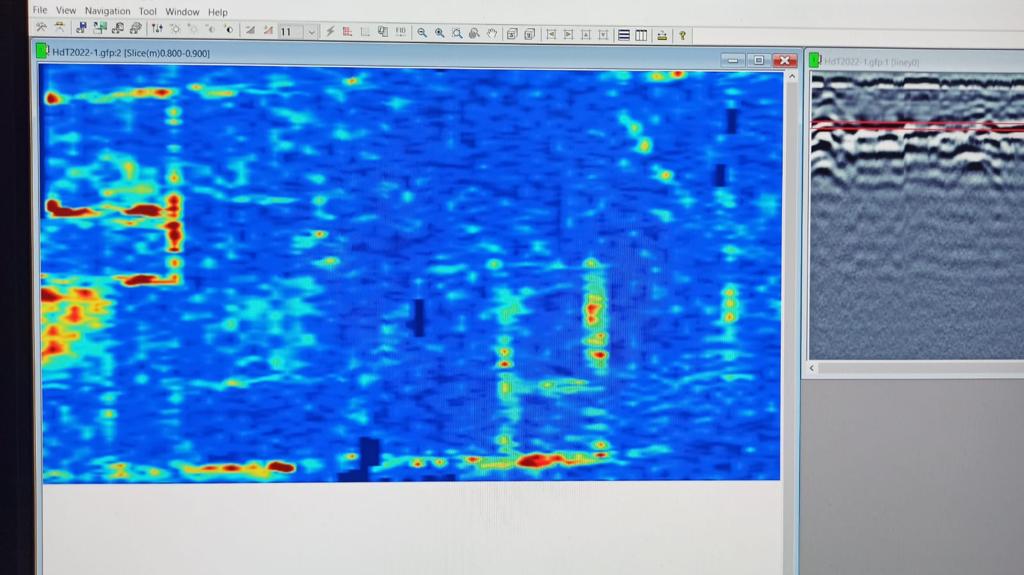This screenshot has height=575, width=1024.
Task: Expand the dropdown arrow next to 11
Action: coord(312,32)
